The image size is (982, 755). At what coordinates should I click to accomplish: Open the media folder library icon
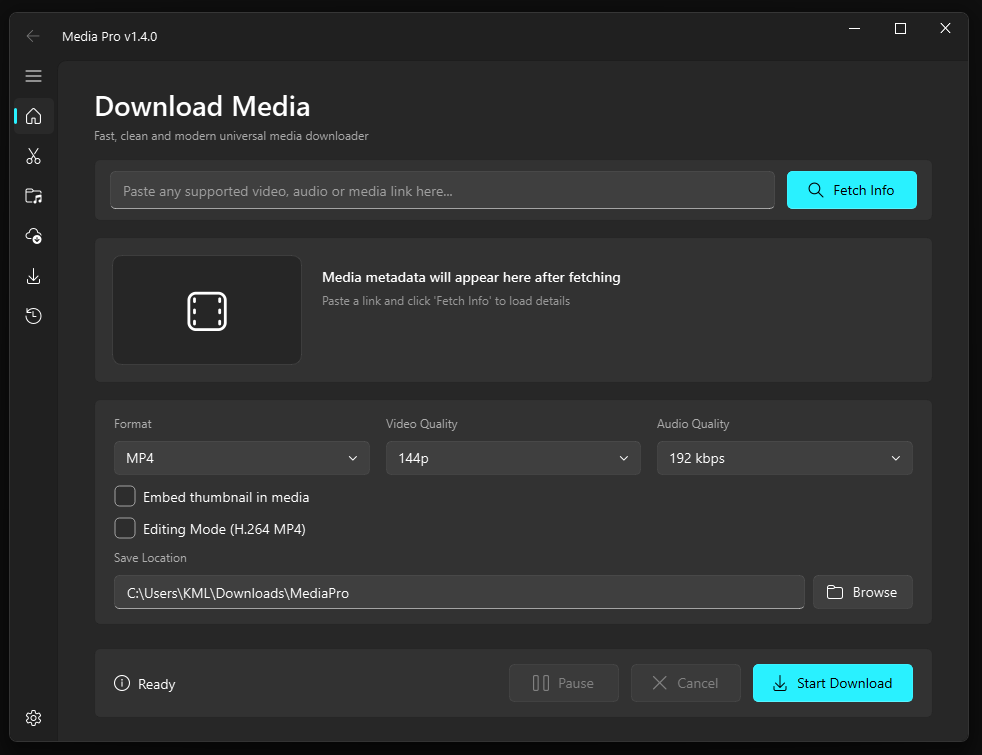(33, 196)
